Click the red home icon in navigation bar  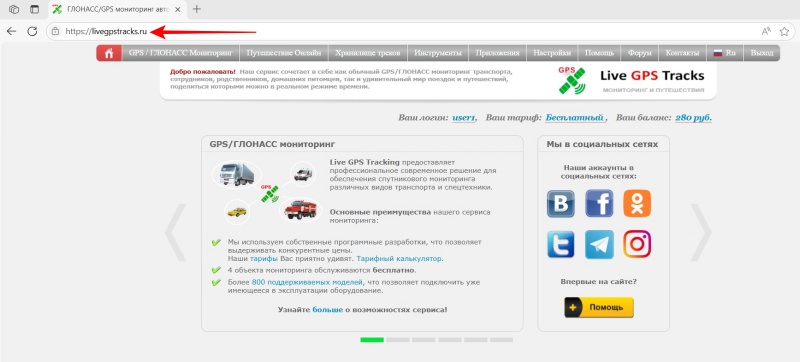coord(109,53)
